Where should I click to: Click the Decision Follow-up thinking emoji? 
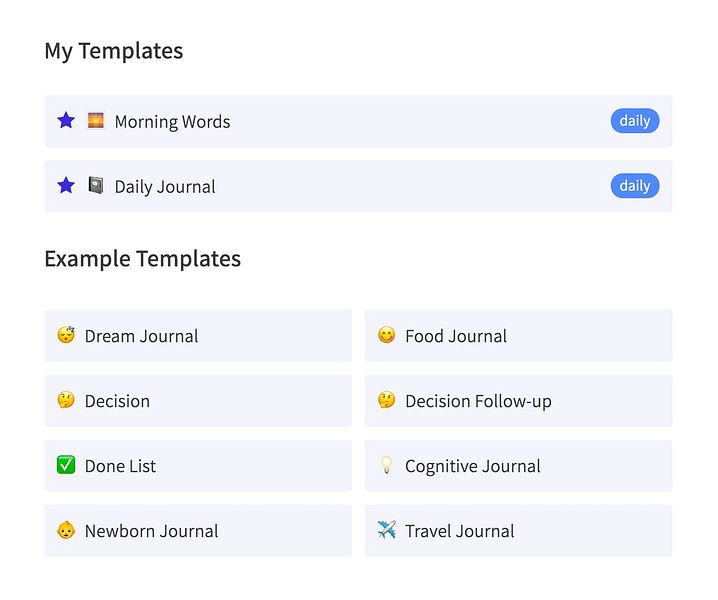point(386,401)
